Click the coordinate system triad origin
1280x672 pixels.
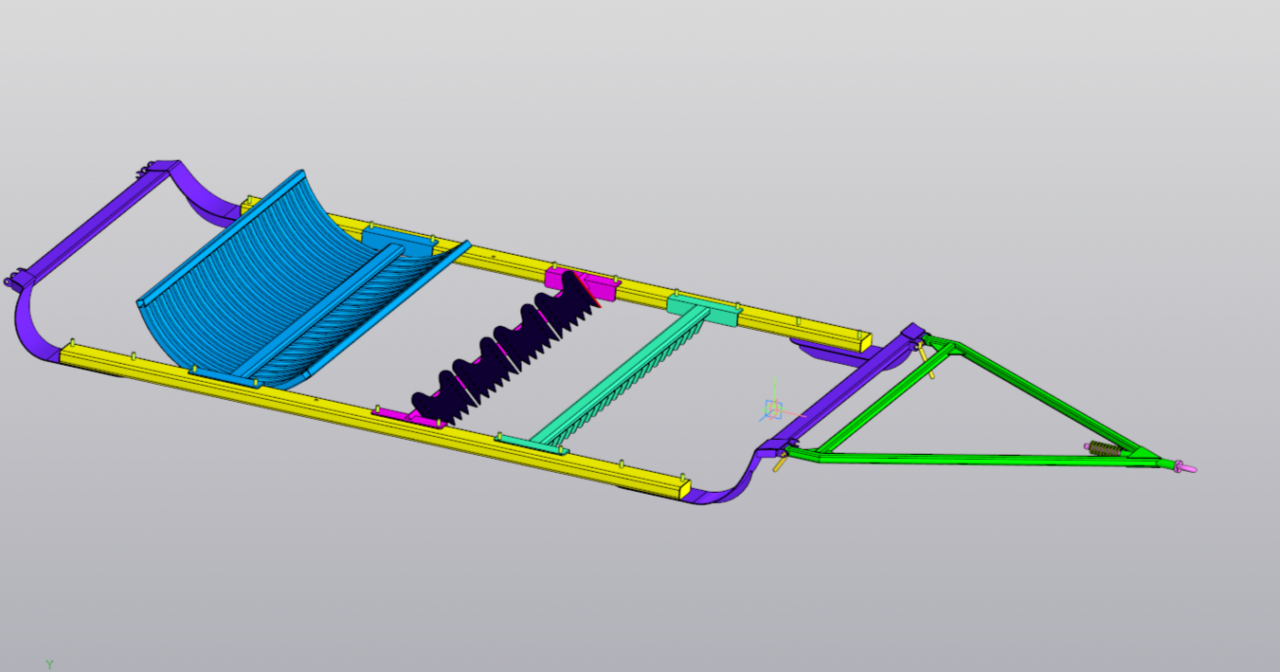(772, 408)
